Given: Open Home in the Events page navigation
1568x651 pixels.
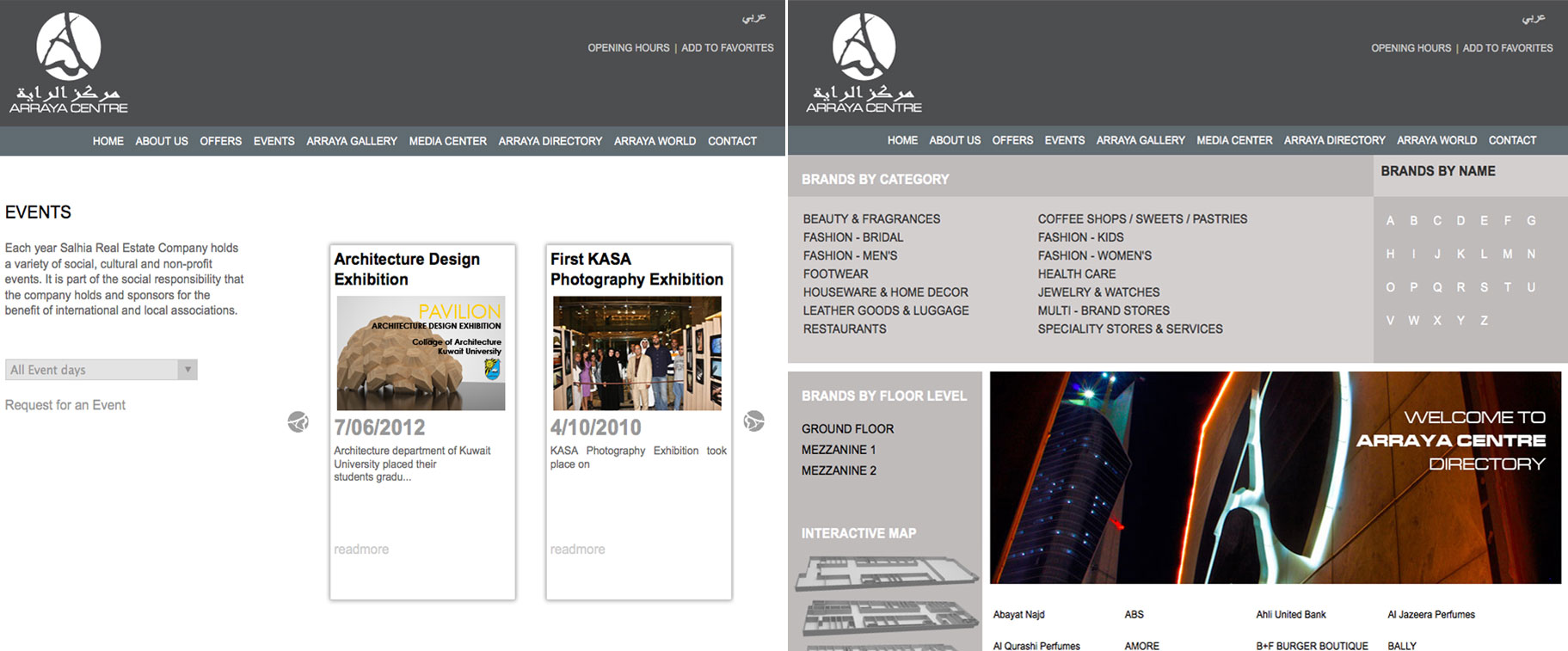Looking at the screenshot, I should 108,141.
